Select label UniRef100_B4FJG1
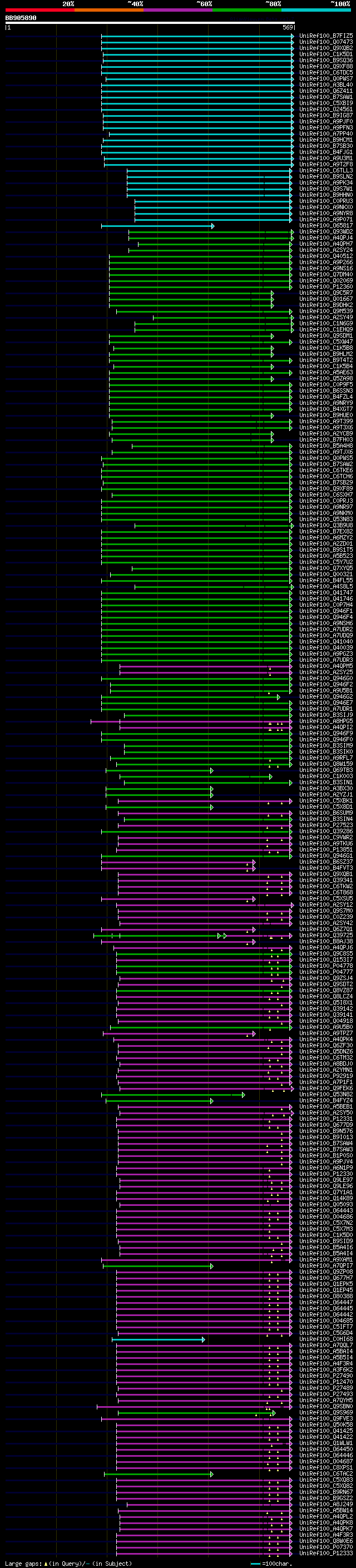356x1568 pixels. pyautogui.click(x=326, y=152)
